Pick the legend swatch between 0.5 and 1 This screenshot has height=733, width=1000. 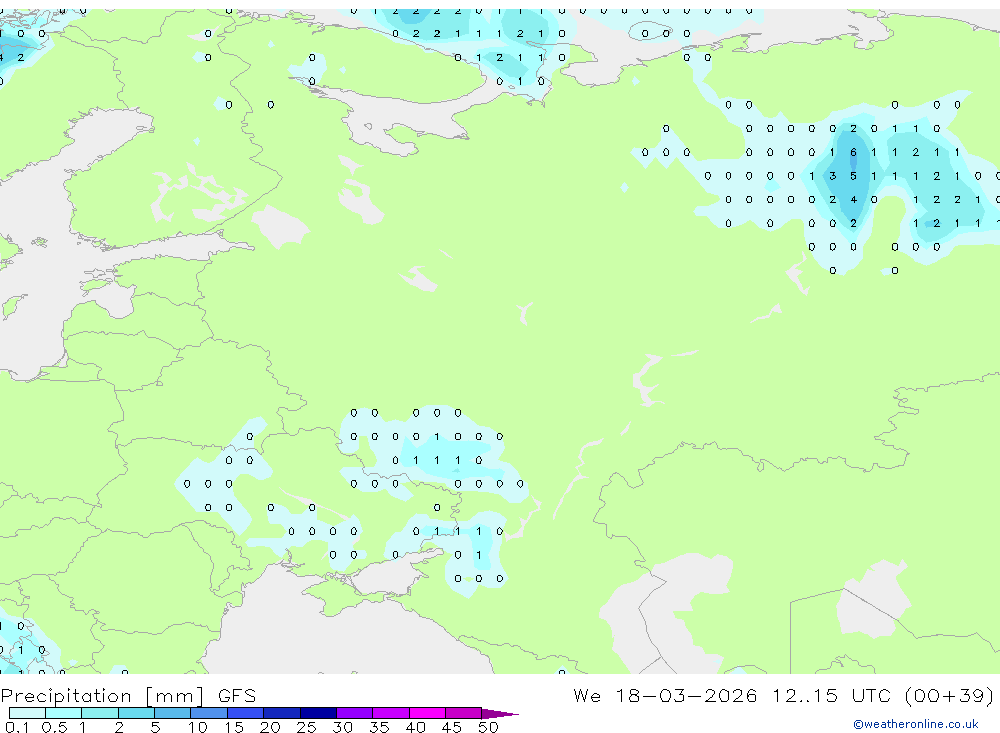[x=64, y=713]
